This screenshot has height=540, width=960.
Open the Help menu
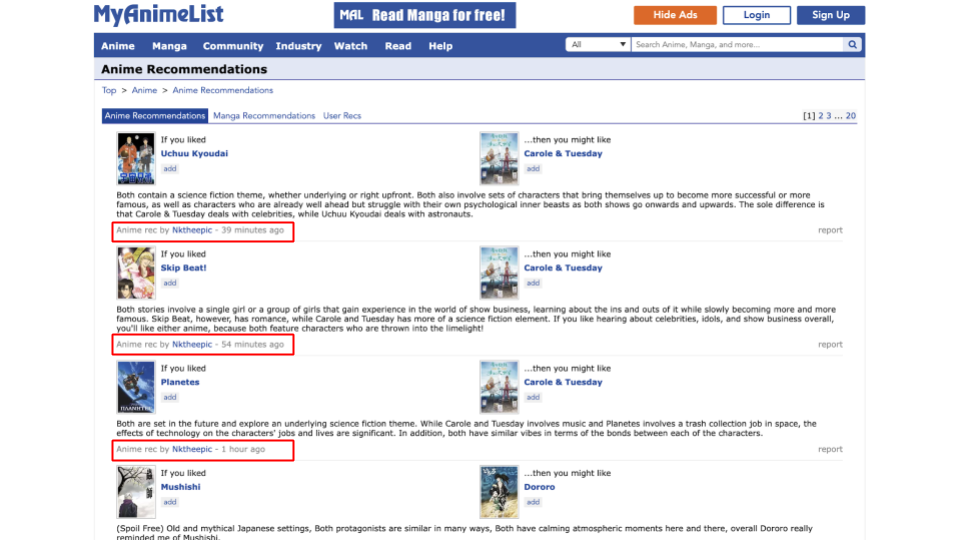440,46
